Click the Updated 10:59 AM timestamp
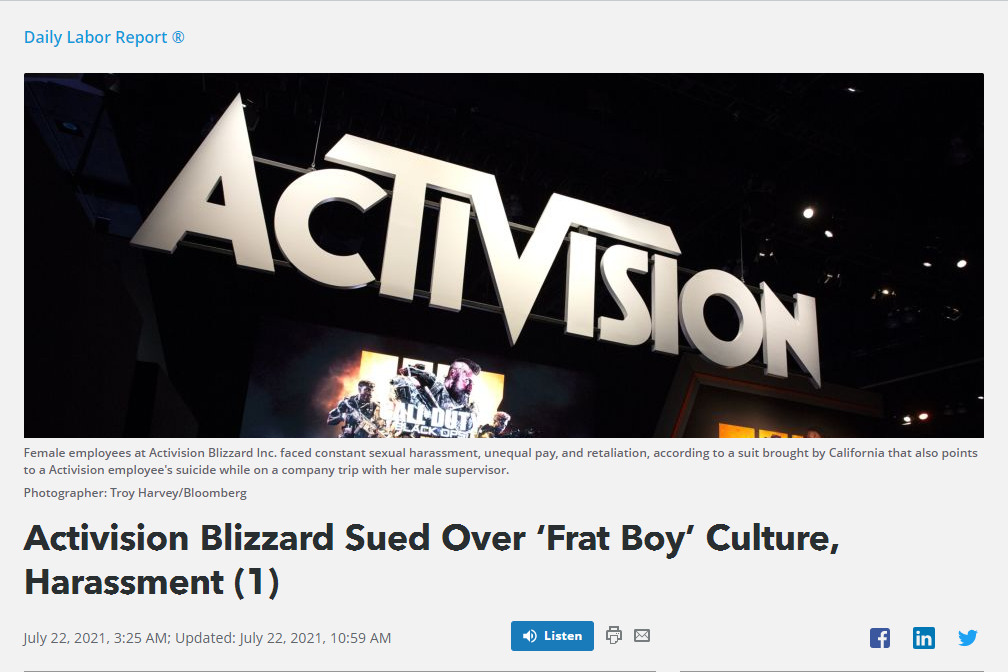1008x672 pixels. [x=283, y=638]
